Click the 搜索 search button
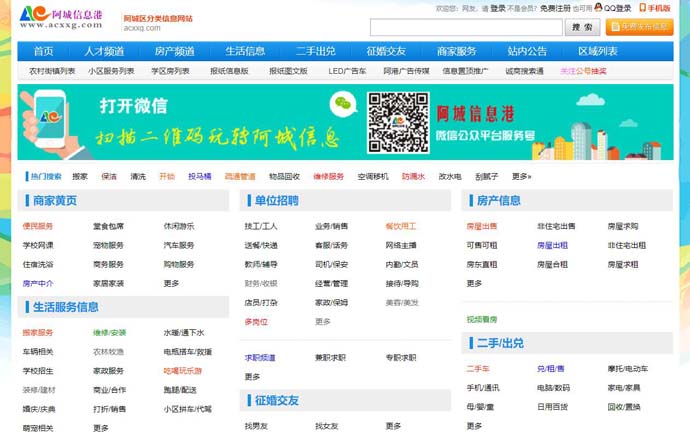 582,27
